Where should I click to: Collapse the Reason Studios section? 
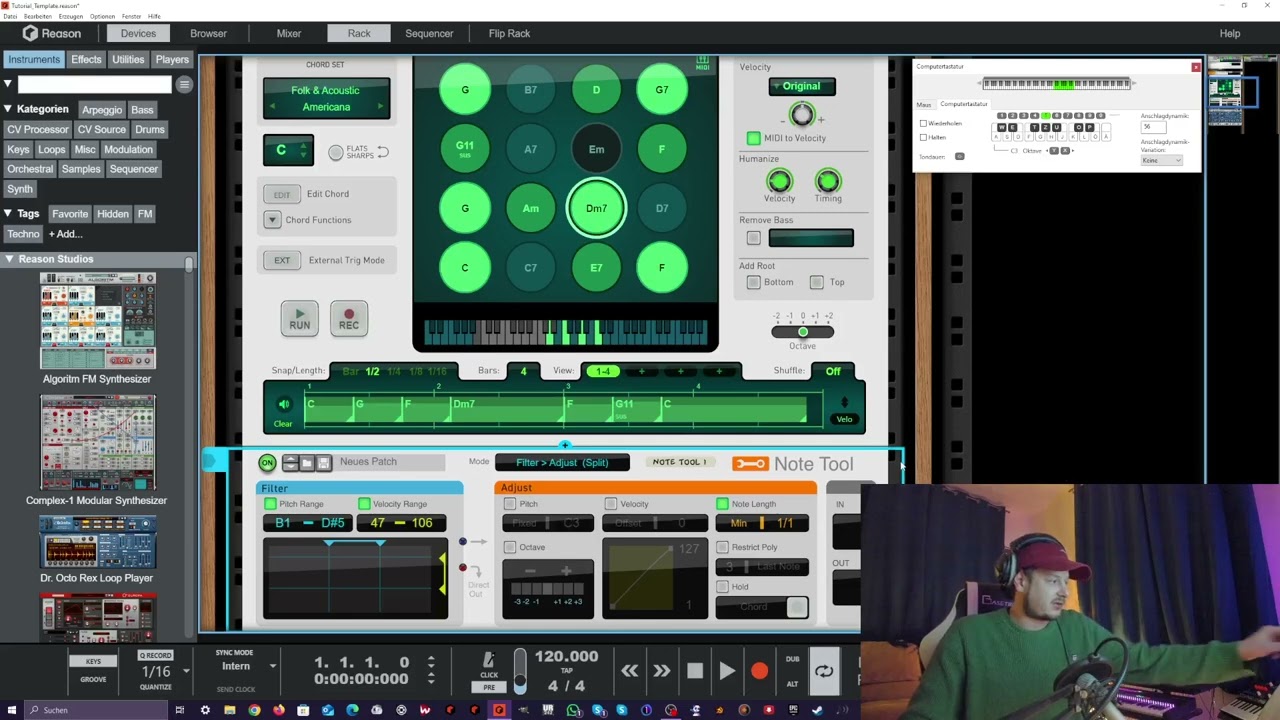8,259
